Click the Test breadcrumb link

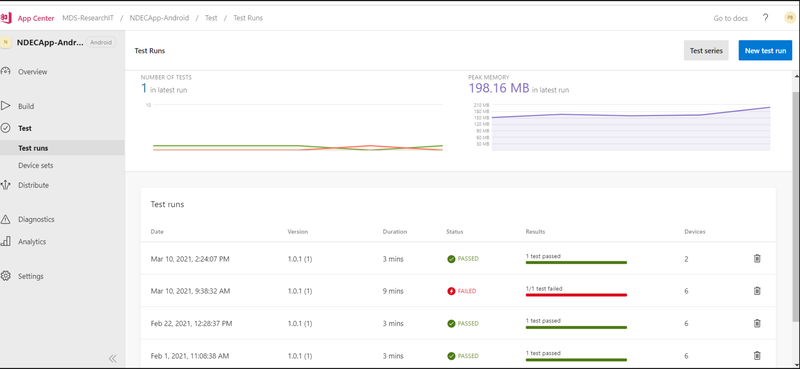[x=211, y=18]
